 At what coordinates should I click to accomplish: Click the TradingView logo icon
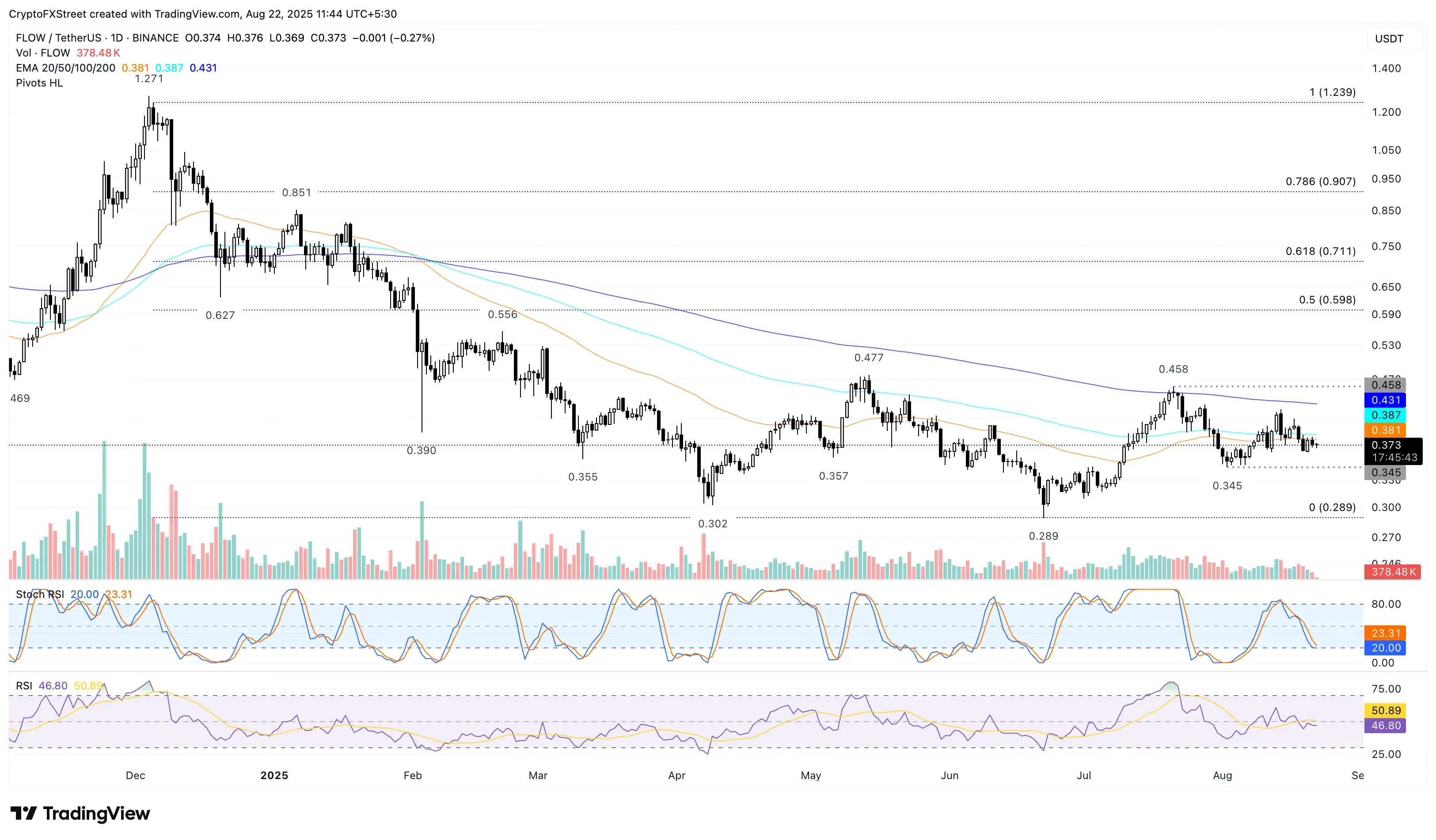pos(23,813)
